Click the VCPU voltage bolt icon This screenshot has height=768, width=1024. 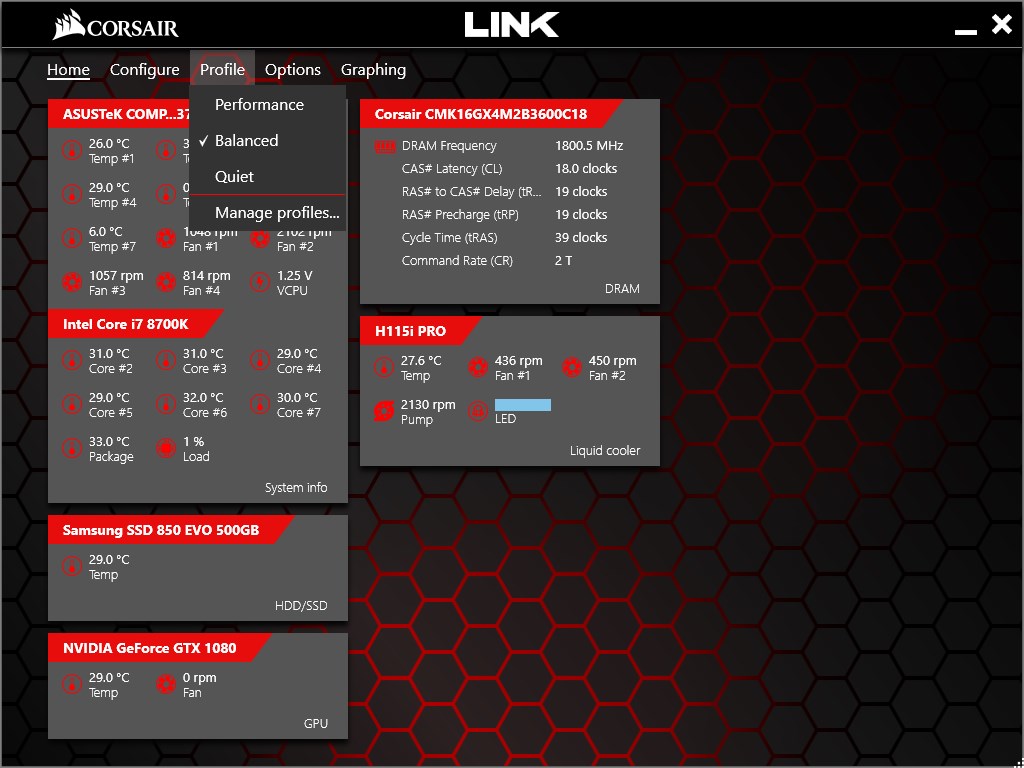(x=260, y=283)
